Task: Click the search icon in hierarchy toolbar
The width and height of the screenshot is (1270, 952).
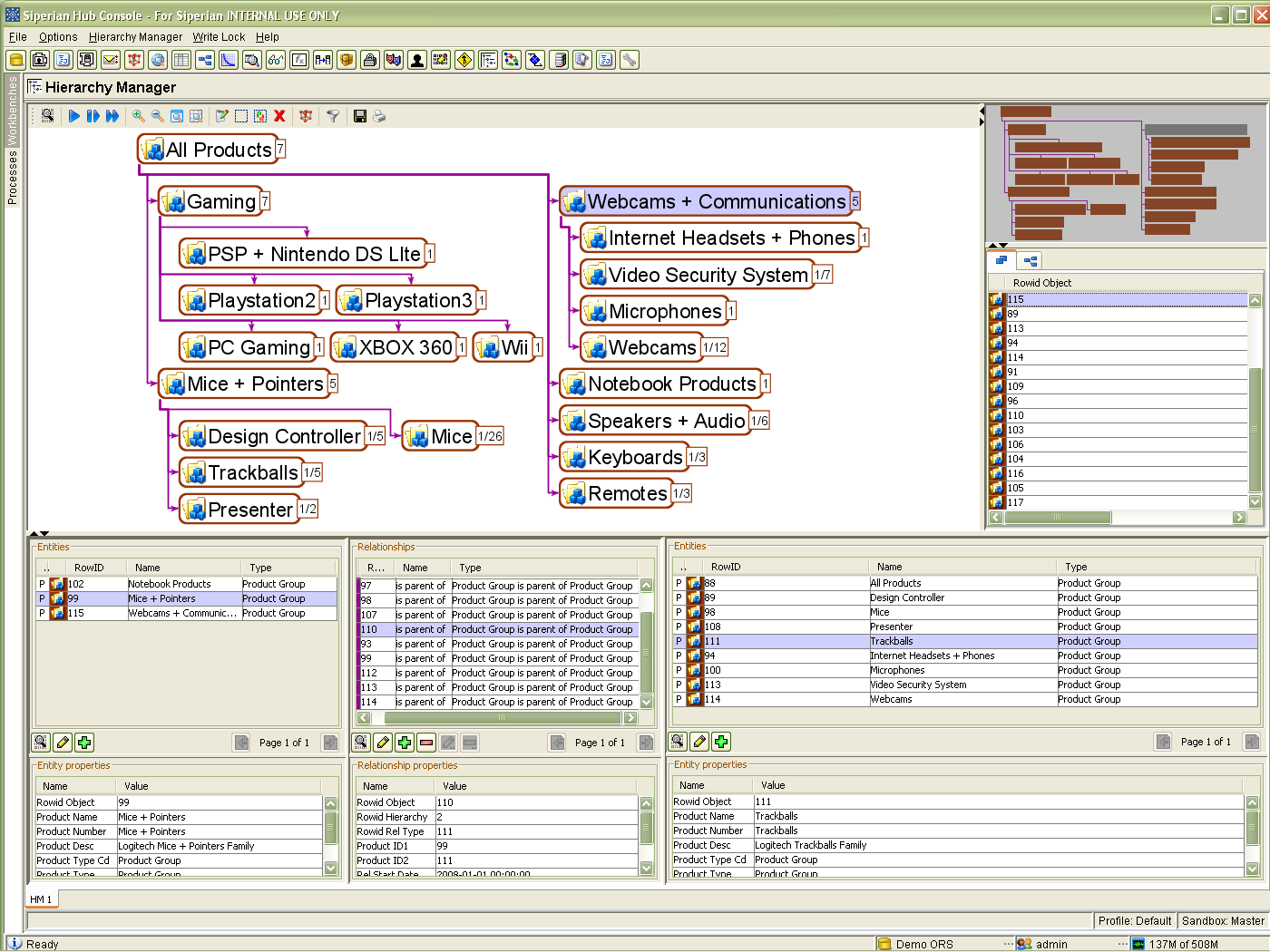Action: 48,116
